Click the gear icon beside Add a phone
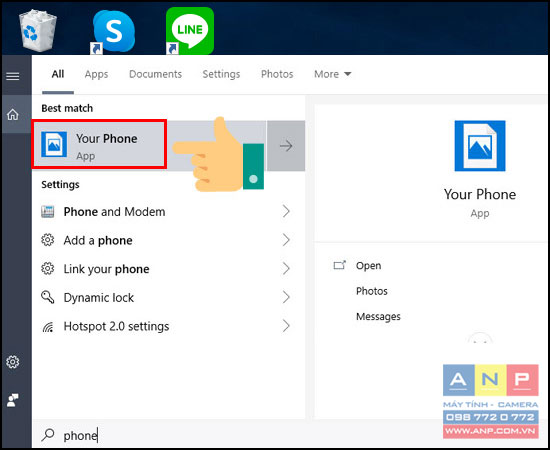The width and height of the screenshot is (550, 450). point(48,240)
